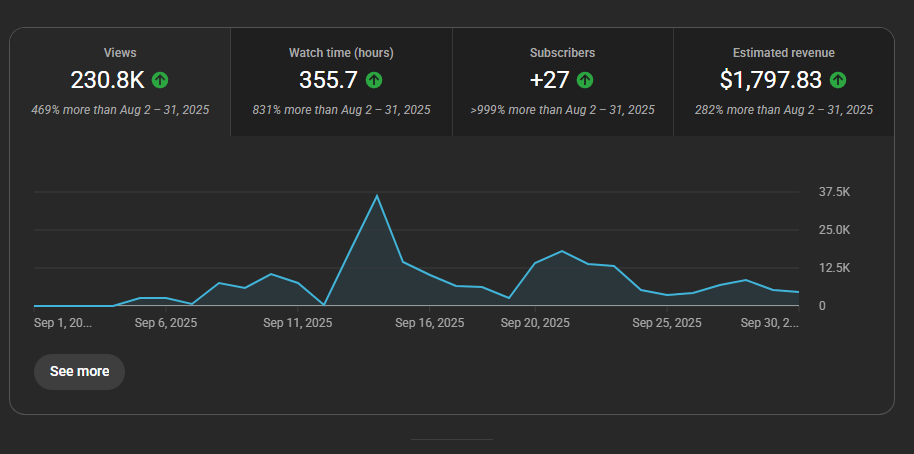Select the Sep 25, 2025 axis label
Screen dimensions: 914x454
(x=667, y=323)
